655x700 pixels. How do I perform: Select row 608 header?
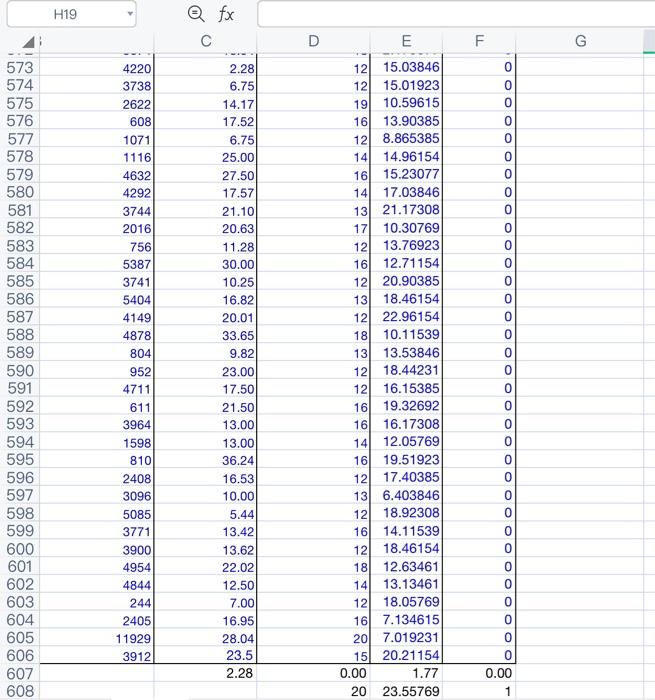(x=20, y=691)
